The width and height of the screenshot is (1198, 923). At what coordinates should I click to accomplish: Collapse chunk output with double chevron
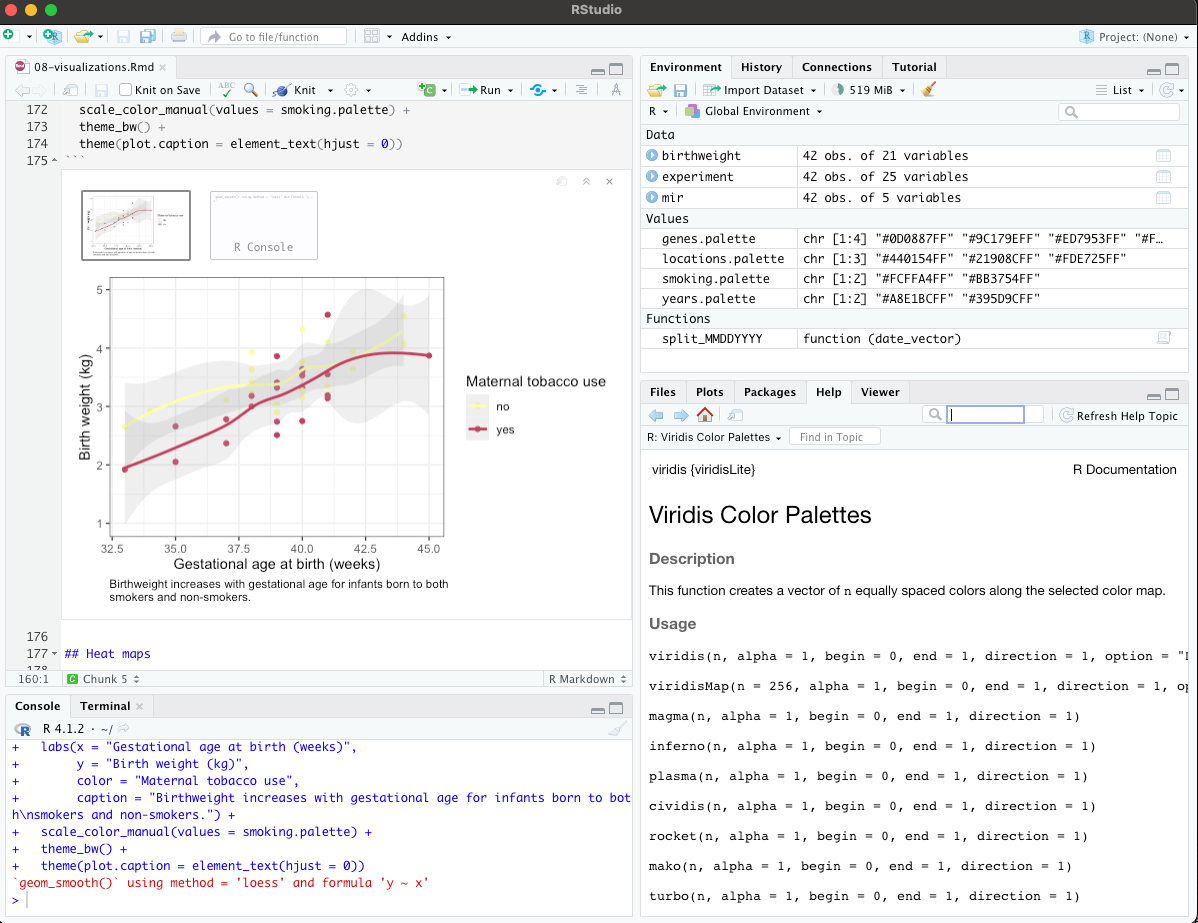tap(586, 181)
